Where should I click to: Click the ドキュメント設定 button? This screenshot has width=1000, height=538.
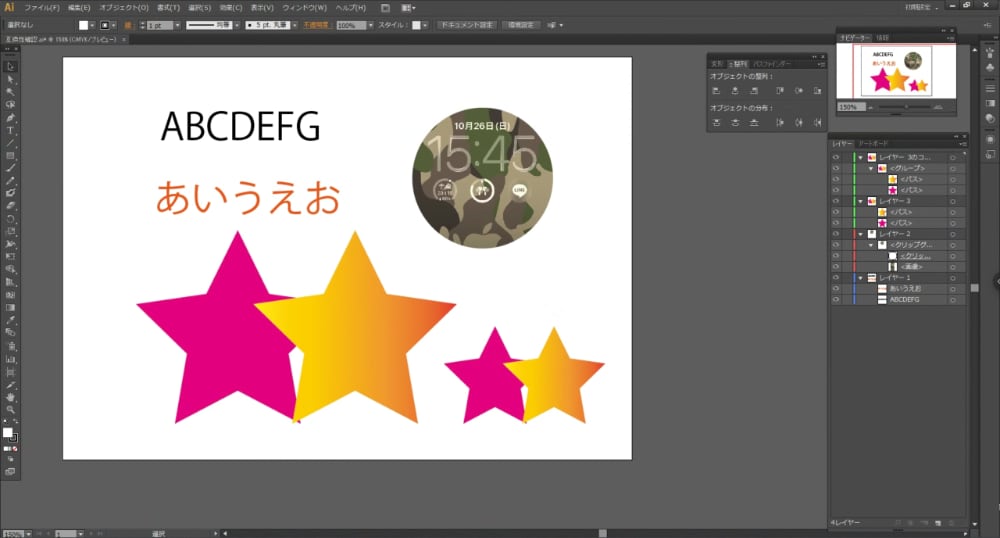coord(467,24)
